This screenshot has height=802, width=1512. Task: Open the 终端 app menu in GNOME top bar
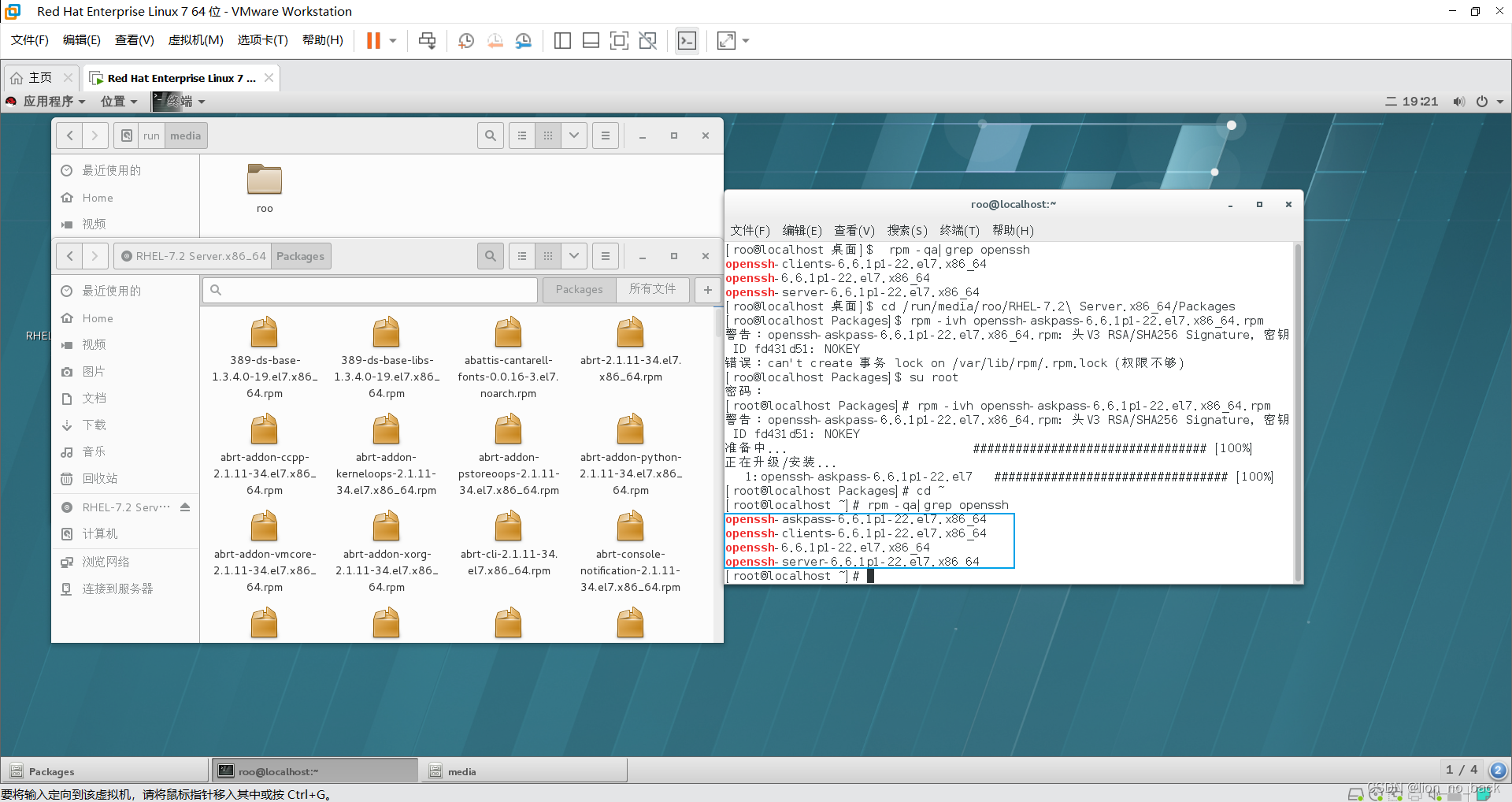(180, 101)
